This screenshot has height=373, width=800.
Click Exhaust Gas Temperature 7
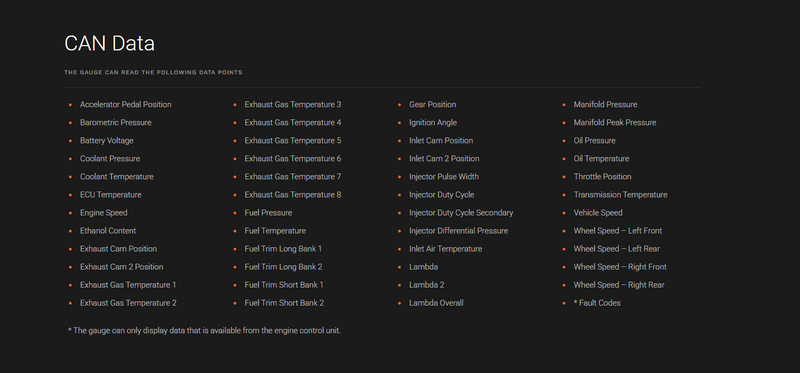pyautogui.click(x=293, y=177)
